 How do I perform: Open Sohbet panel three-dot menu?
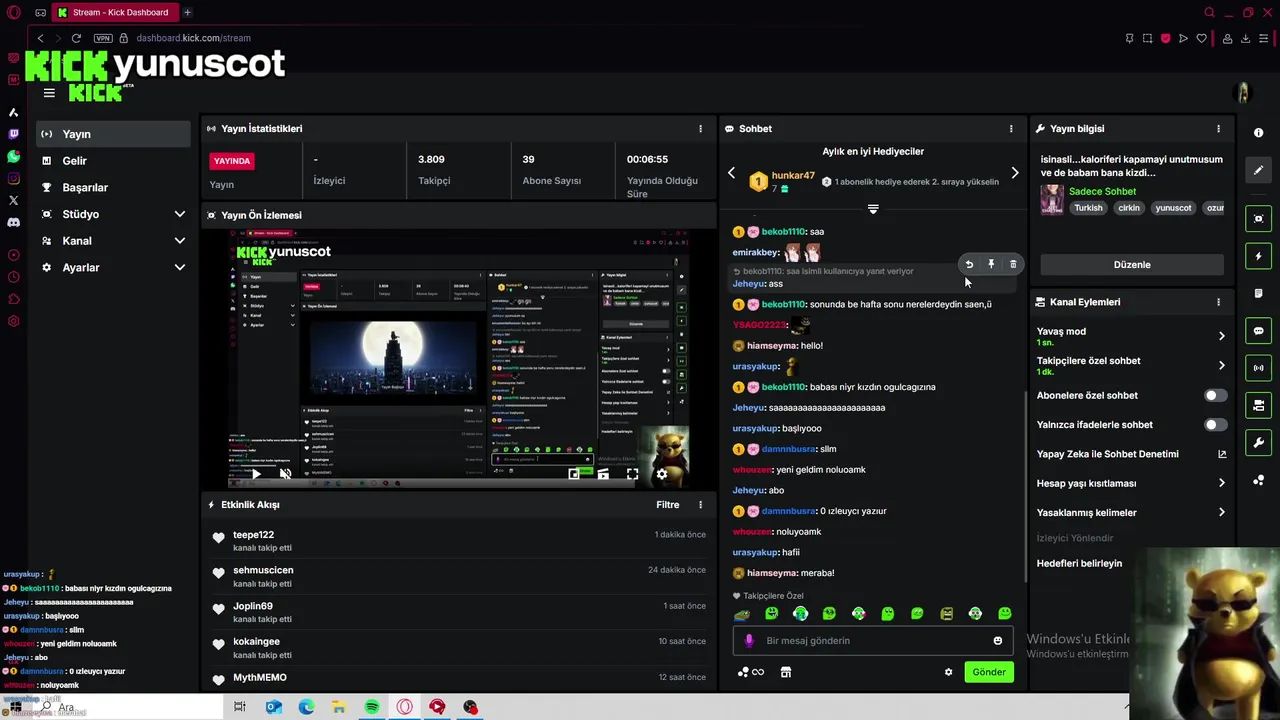tap(1011, 129)
